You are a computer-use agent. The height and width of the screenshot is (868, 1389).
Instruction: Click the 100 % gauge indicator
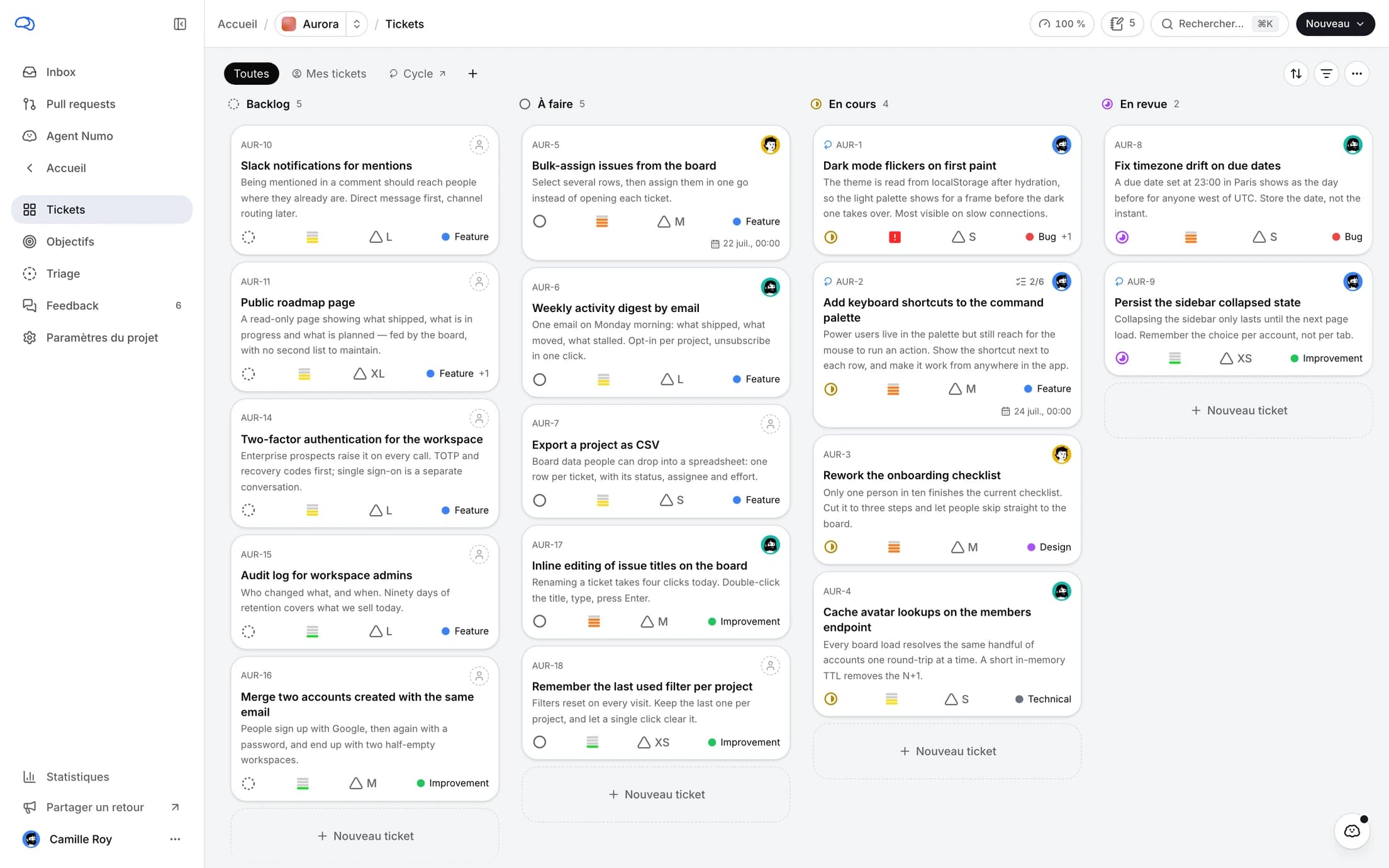pyautogui.click(x=1062, y=24)
